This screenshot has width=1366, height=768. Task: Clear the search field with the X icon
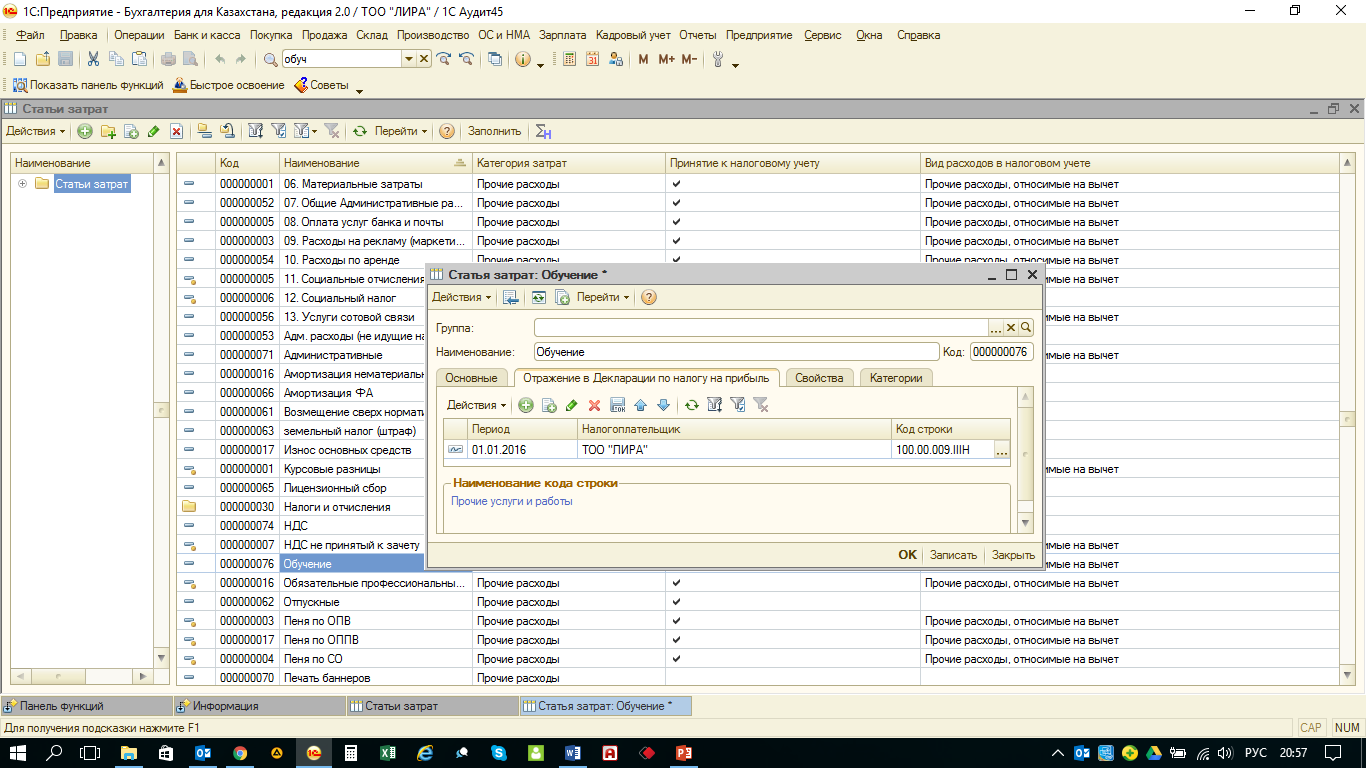coord(424,59)
